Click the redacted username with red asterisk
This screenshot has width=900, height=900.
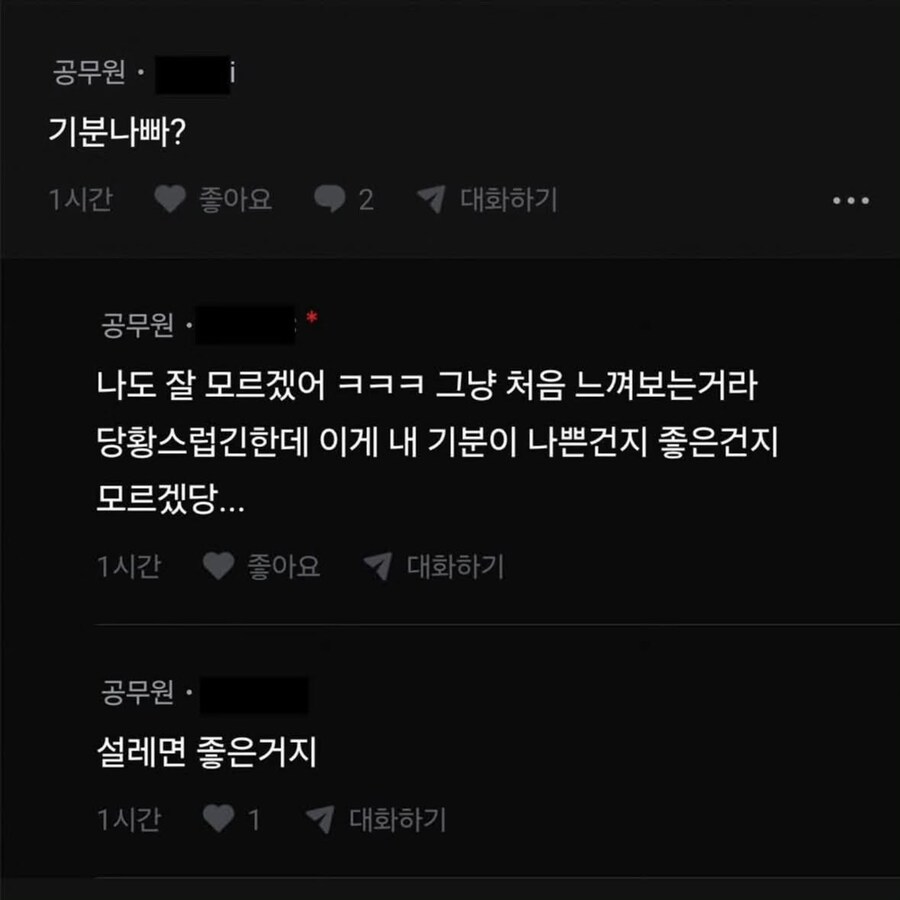pyautogui.click(x=246, y=325)
